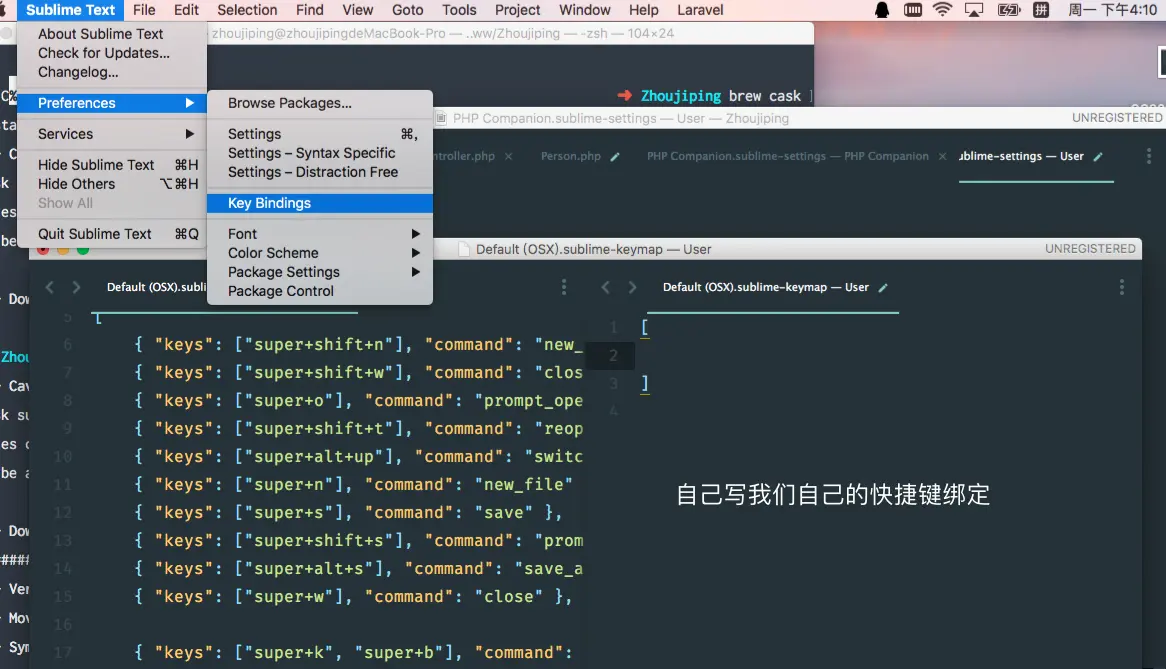The height and width of the screenshot is (669, 1166).
Task: Open the Help menu
Action: click(x=643, y=10)
